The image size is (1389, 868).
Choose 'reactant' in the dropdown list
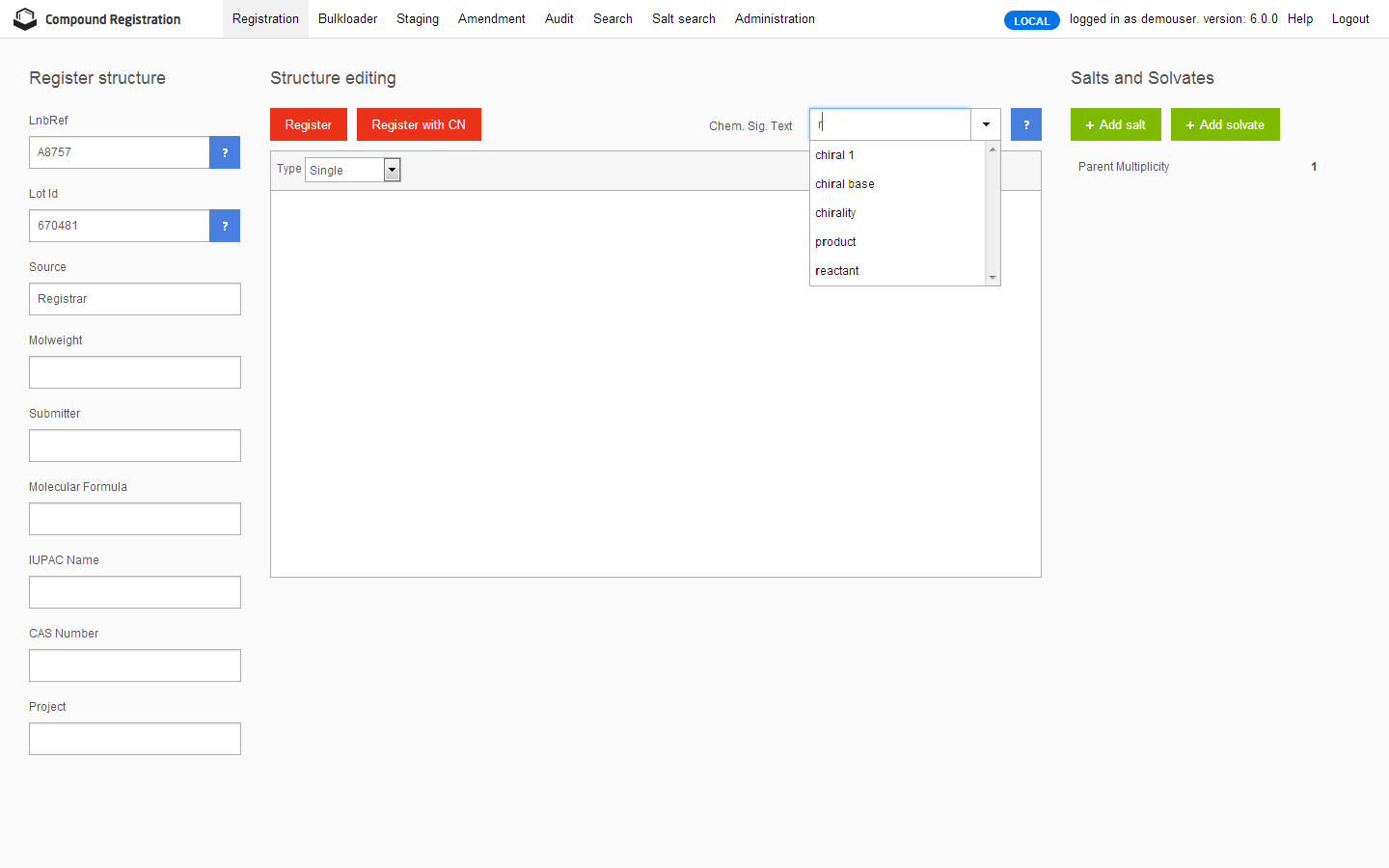click(x=837, y=271)
